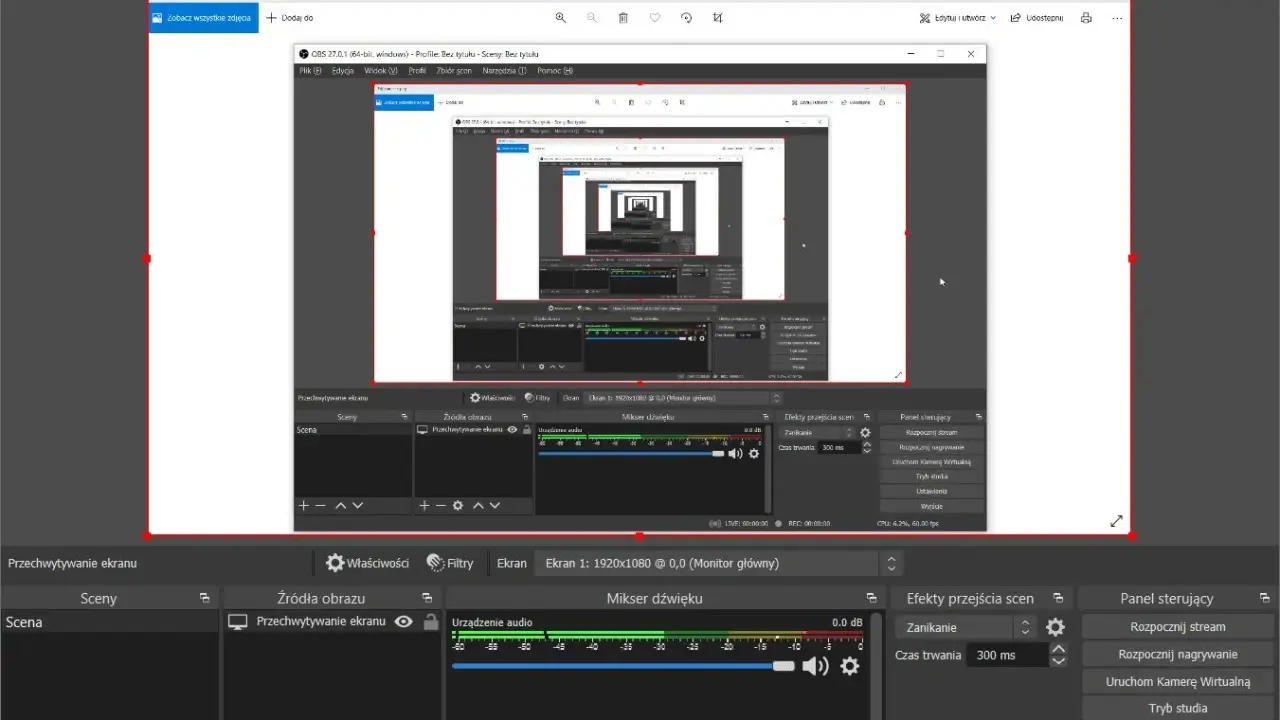Click monitor icon of Przechwytywanie ekranu in bottom OBS

[238, 621]
